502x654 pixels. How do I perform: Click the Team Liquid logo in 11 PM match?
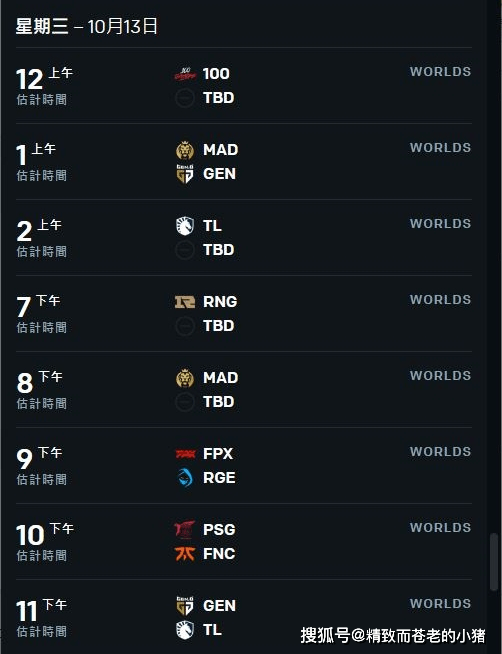click(x=185, y=630)
